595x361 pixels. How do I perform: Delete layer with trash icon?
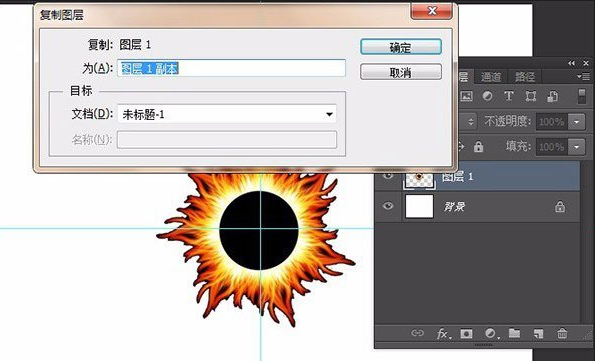pyautogui.click(x=562, y=334)
